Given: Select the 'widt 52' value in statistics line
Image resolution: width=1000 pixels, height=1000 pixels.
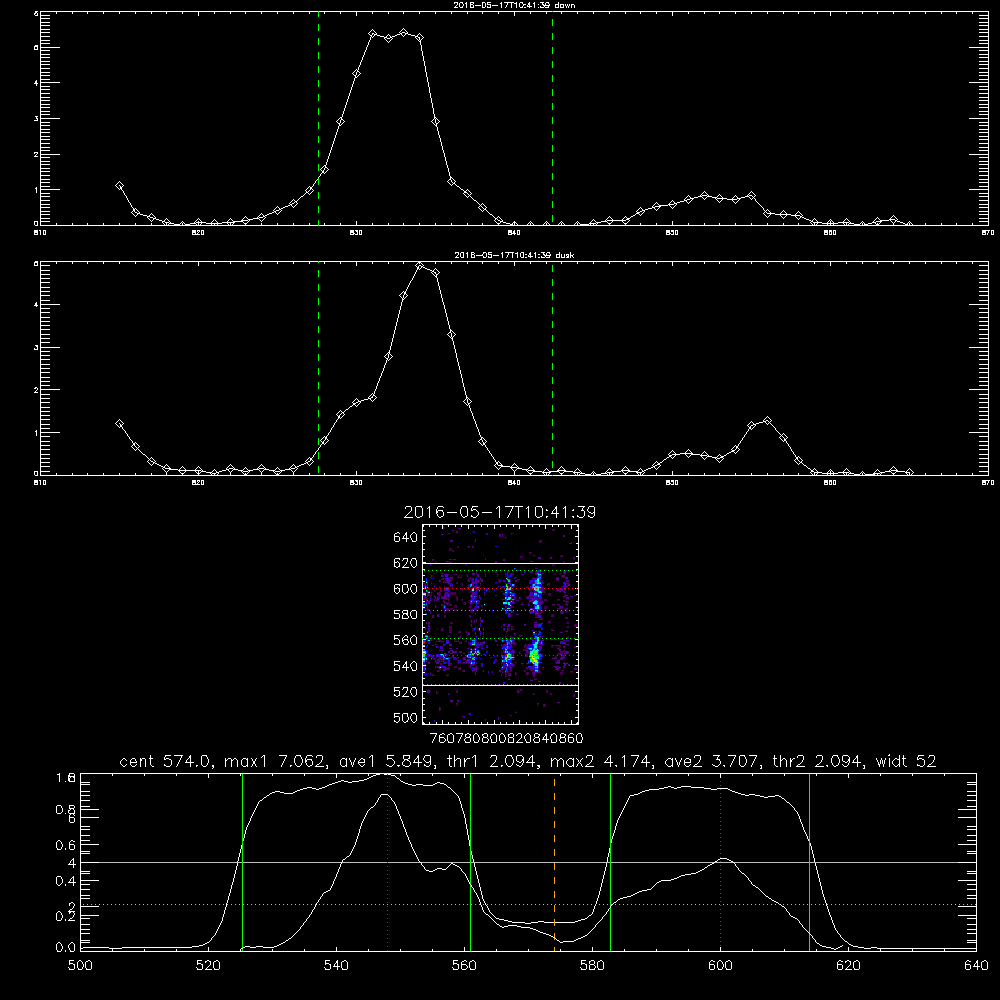Looking at the screenshot, I should (906, 761).
